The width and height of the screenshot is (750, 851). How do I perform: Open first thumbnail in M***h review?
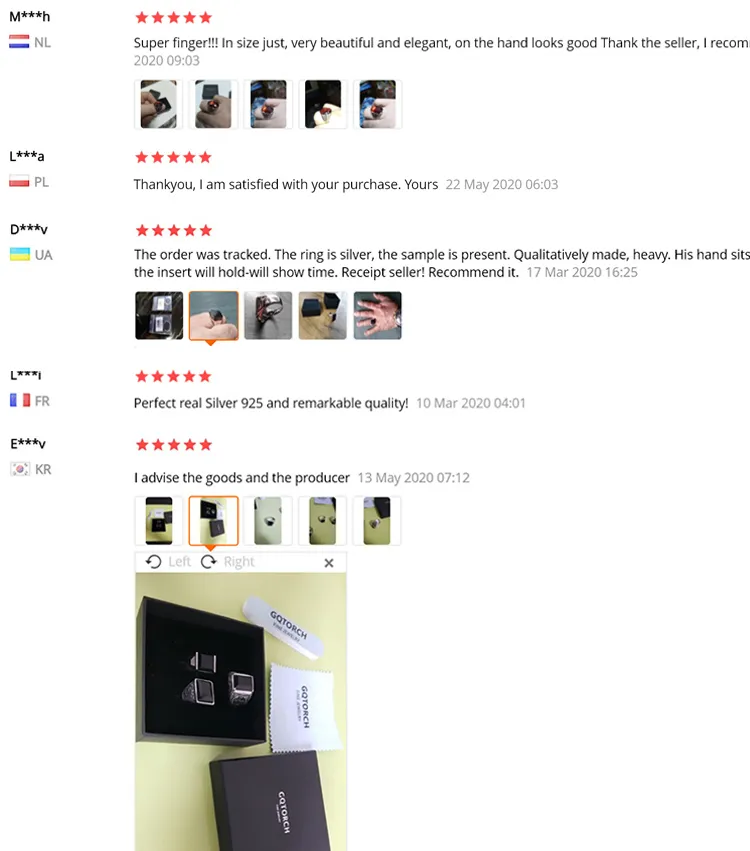[158, 104]
